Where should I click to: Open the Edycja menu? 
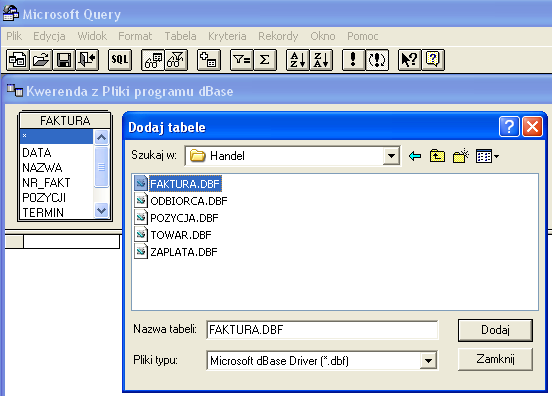click(x=49, y=36)
